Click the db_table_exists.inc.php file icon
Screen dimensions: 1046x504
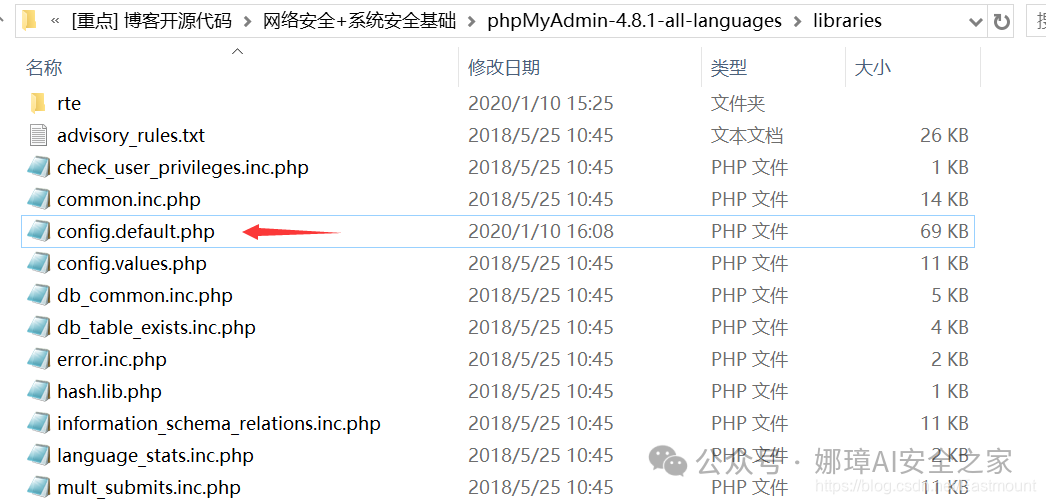pyautogui.click(x=39, y=327)
